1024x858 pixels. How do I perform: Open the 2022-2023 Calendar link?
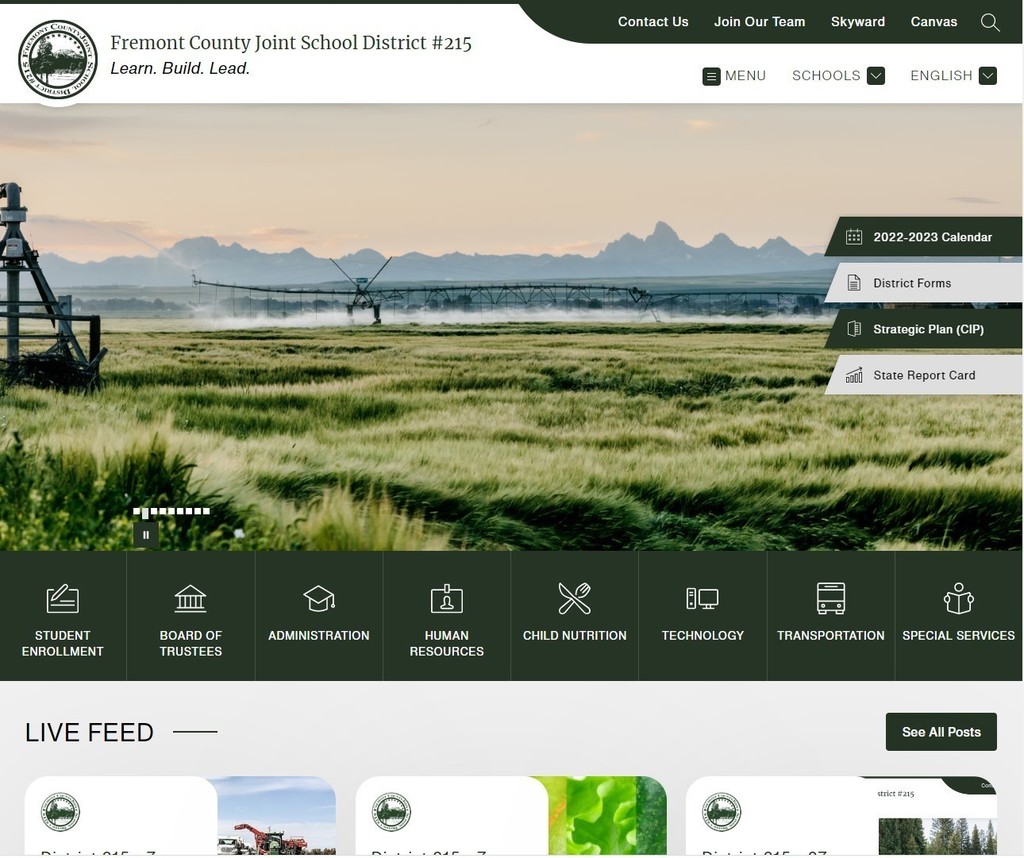pos(931,237)
